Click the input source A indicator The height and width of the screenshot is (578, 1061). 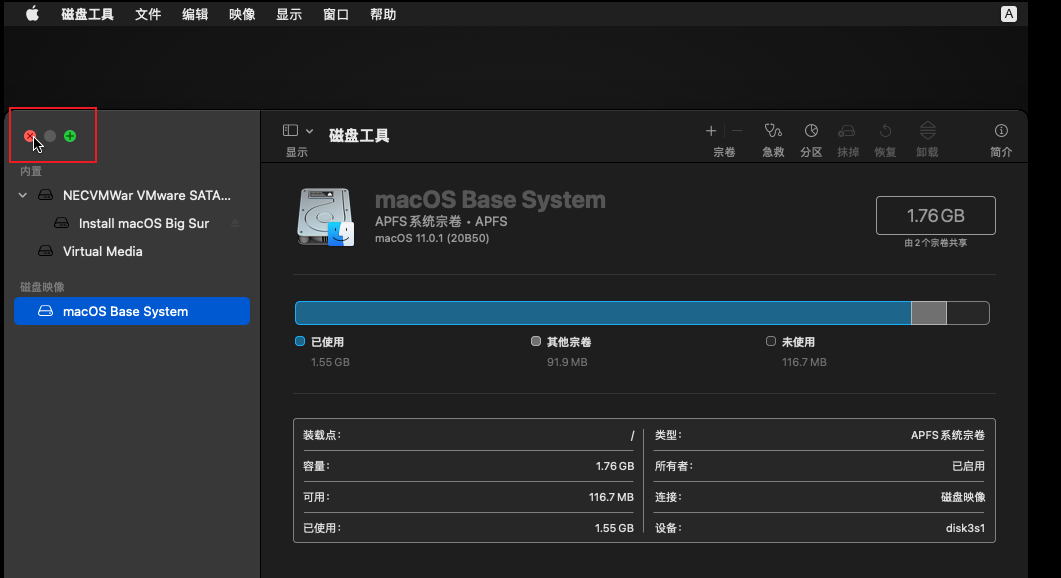1008,14
